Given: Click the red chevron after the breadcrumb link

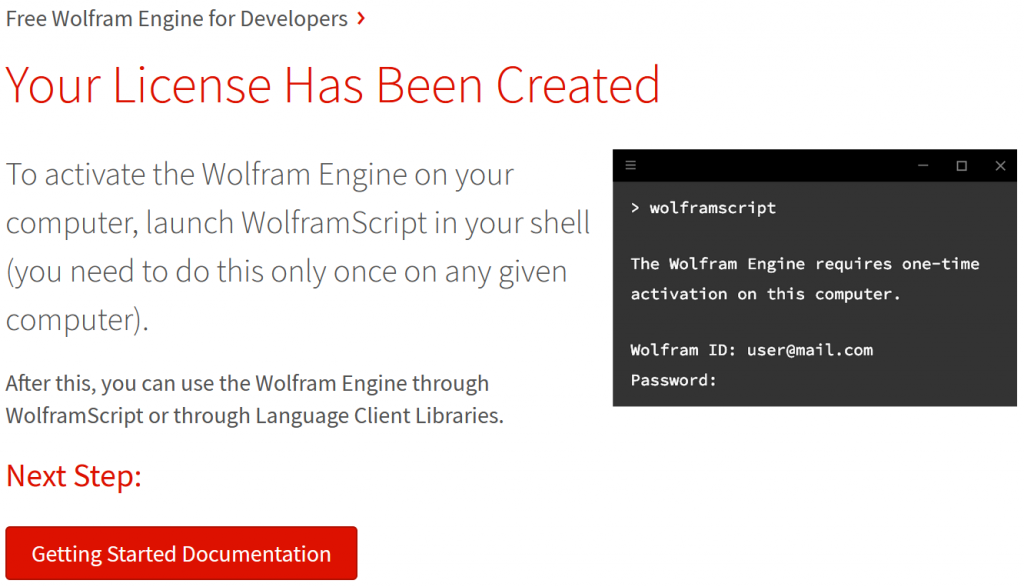Looking at the screenshot, I should point(360,17).
